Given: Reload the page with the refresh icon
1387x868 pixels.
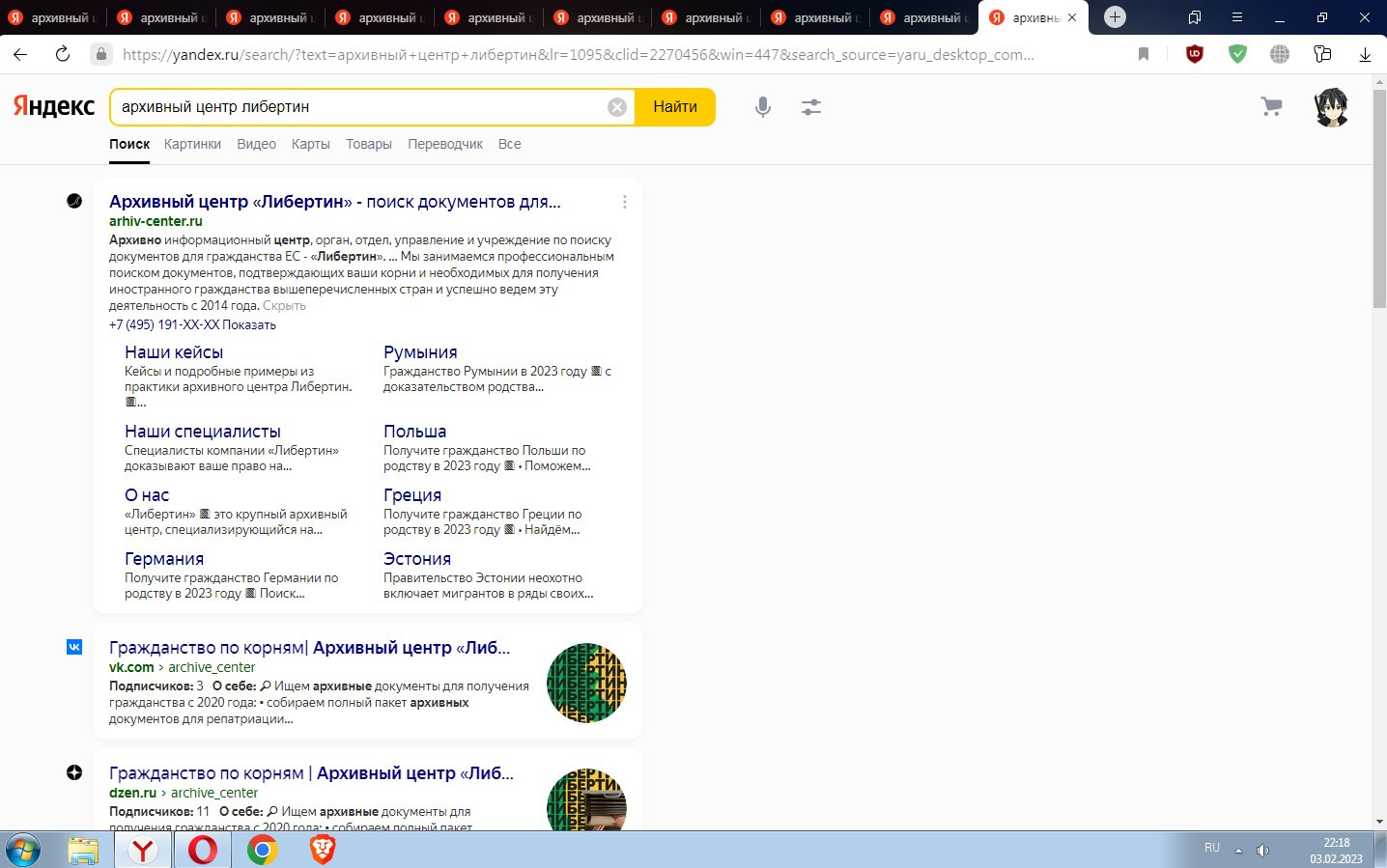Looking at the screenshot, I should pyautogui.click(x=63, y=54).
